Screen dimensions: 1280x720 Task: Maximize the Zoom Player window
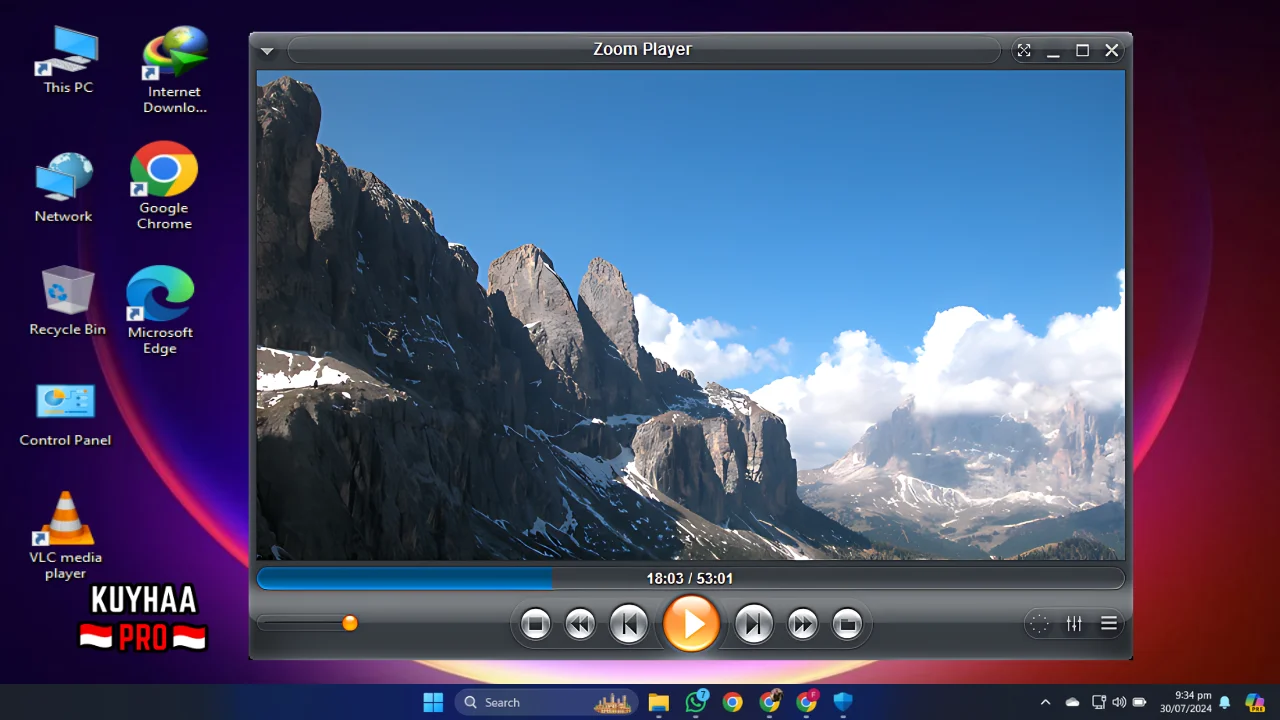point(1082,50)
